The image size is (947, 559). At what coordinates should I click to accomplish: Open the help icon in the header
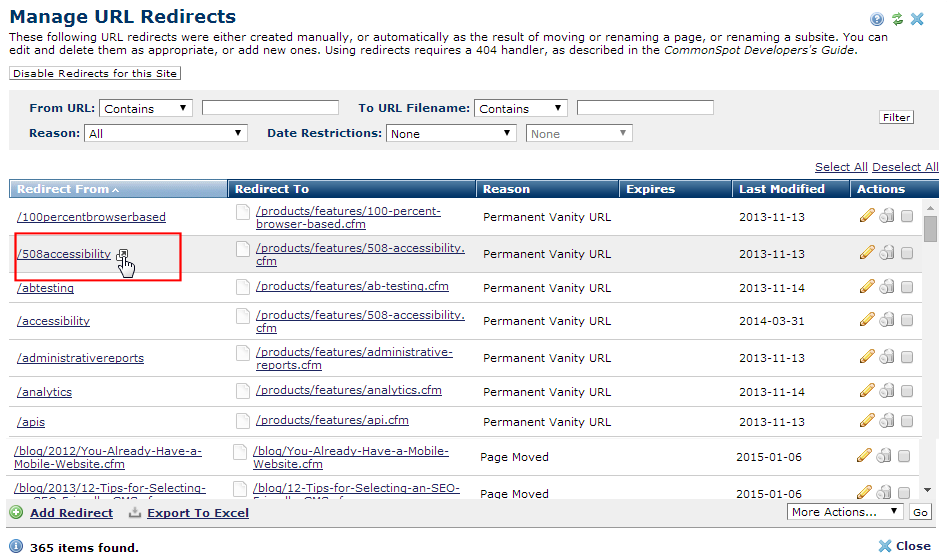click(877, 19)
